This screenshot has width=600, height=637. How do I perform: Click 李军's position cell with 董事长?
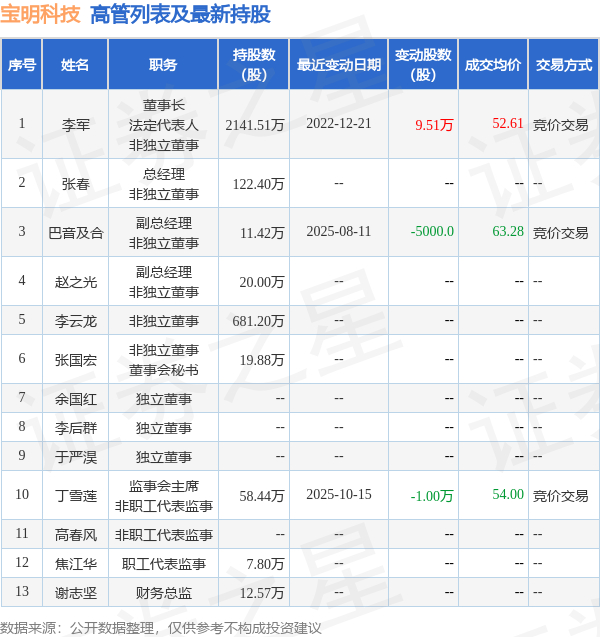point(164,125)
